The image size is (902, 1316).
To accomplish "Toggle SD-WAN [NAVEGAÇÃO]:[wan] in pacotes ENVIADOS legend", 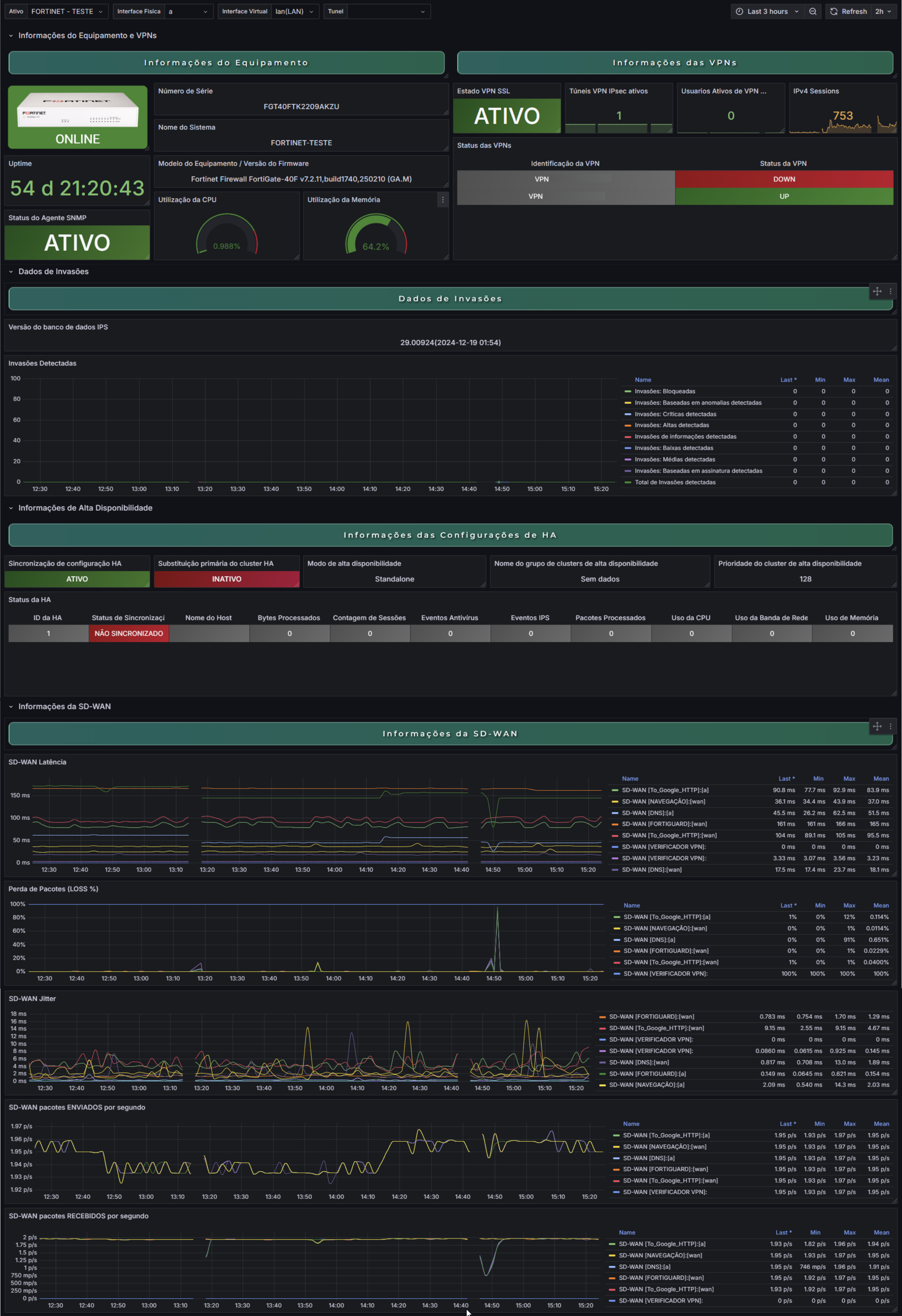I will pyautogui.click(x=664, y=1147).
